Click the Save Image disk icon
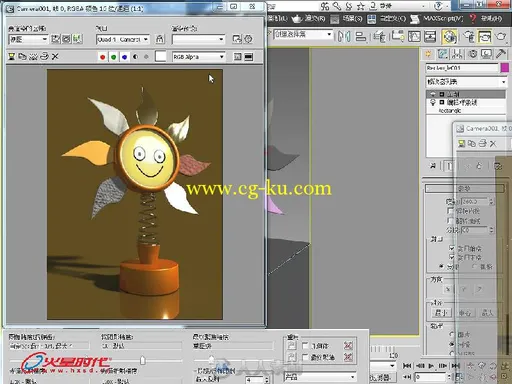Viewport: 512px width, 384px height. point(12,57)
